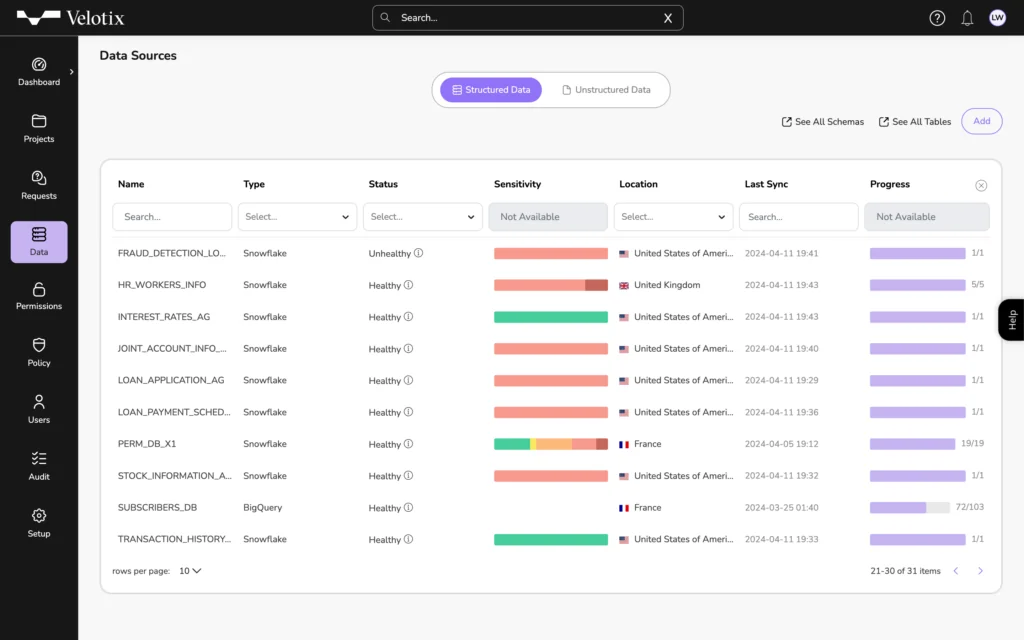This screenshot has width=1024, height=640.
Task: Show status info for TRANSACTION_HISTORY row
Action: point(408,539)
